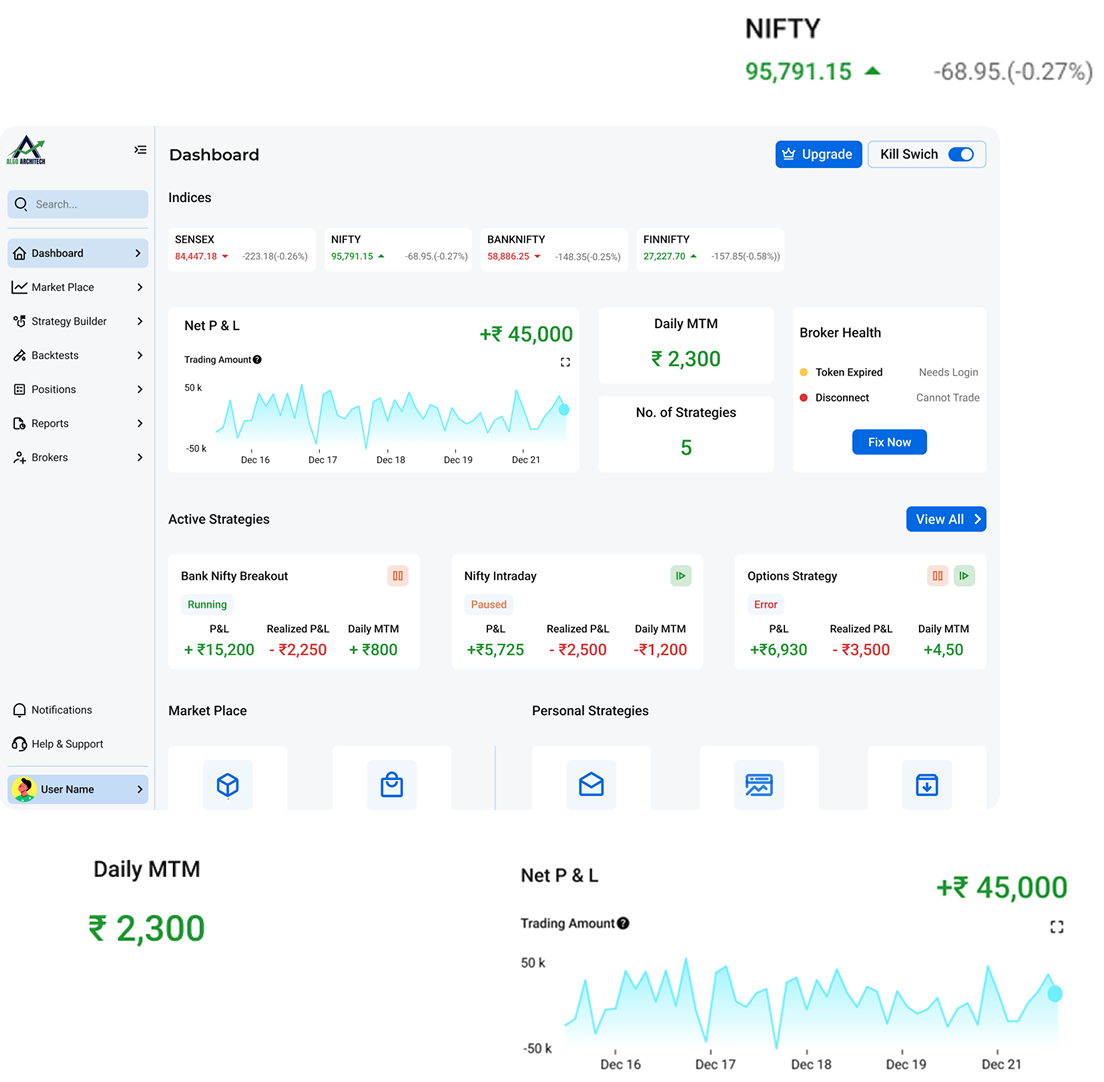Open the envelope tile under Personal Strategies

[x=591, y=784]
